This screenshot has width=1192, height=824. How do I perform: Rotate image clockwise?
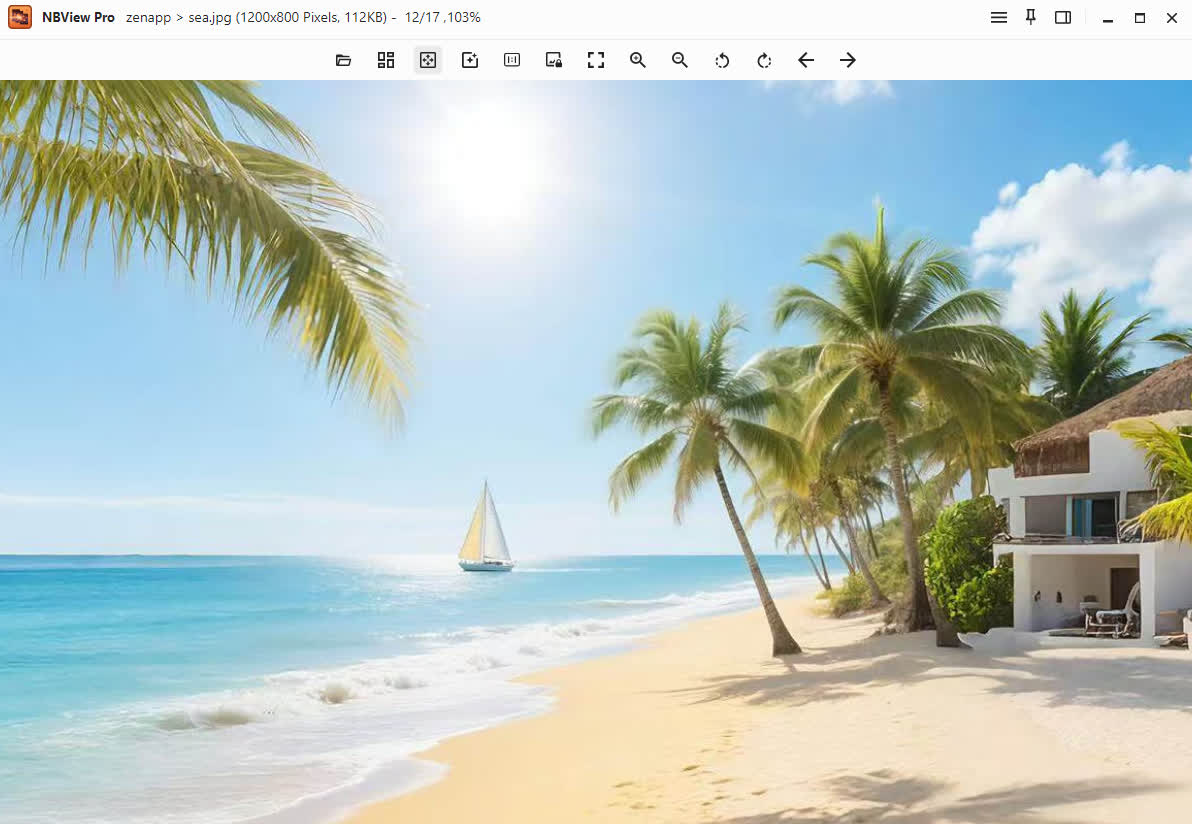click(x=764, y=60)
